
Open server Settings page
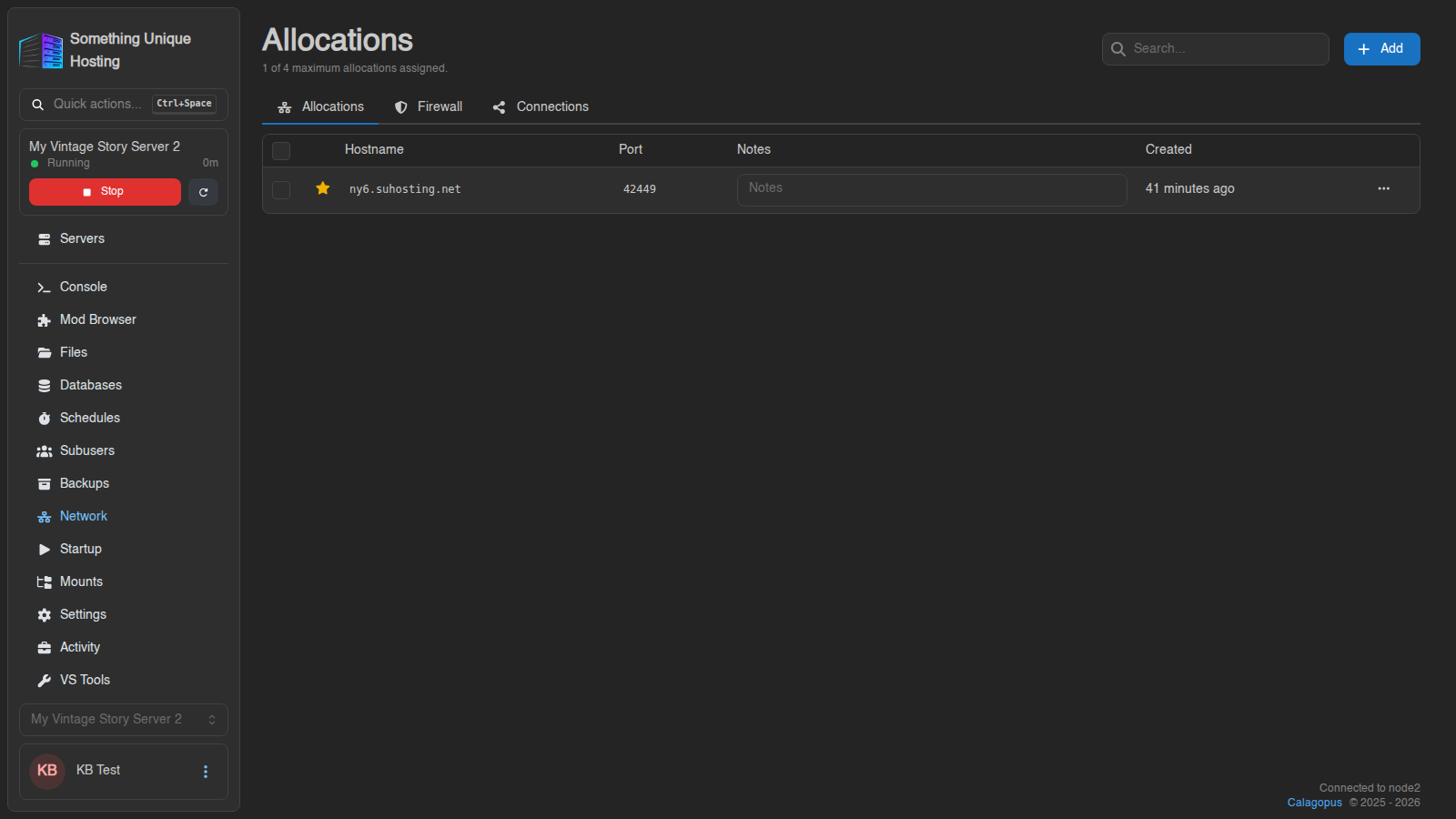coord(124,614)
